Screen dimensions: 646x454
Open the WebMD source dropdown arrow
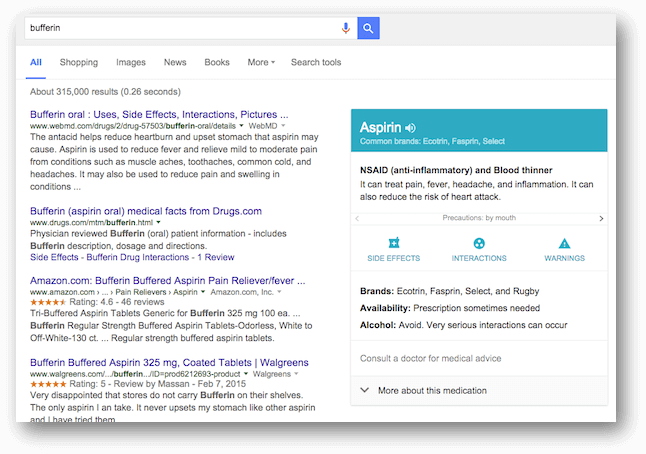(283, 126)
